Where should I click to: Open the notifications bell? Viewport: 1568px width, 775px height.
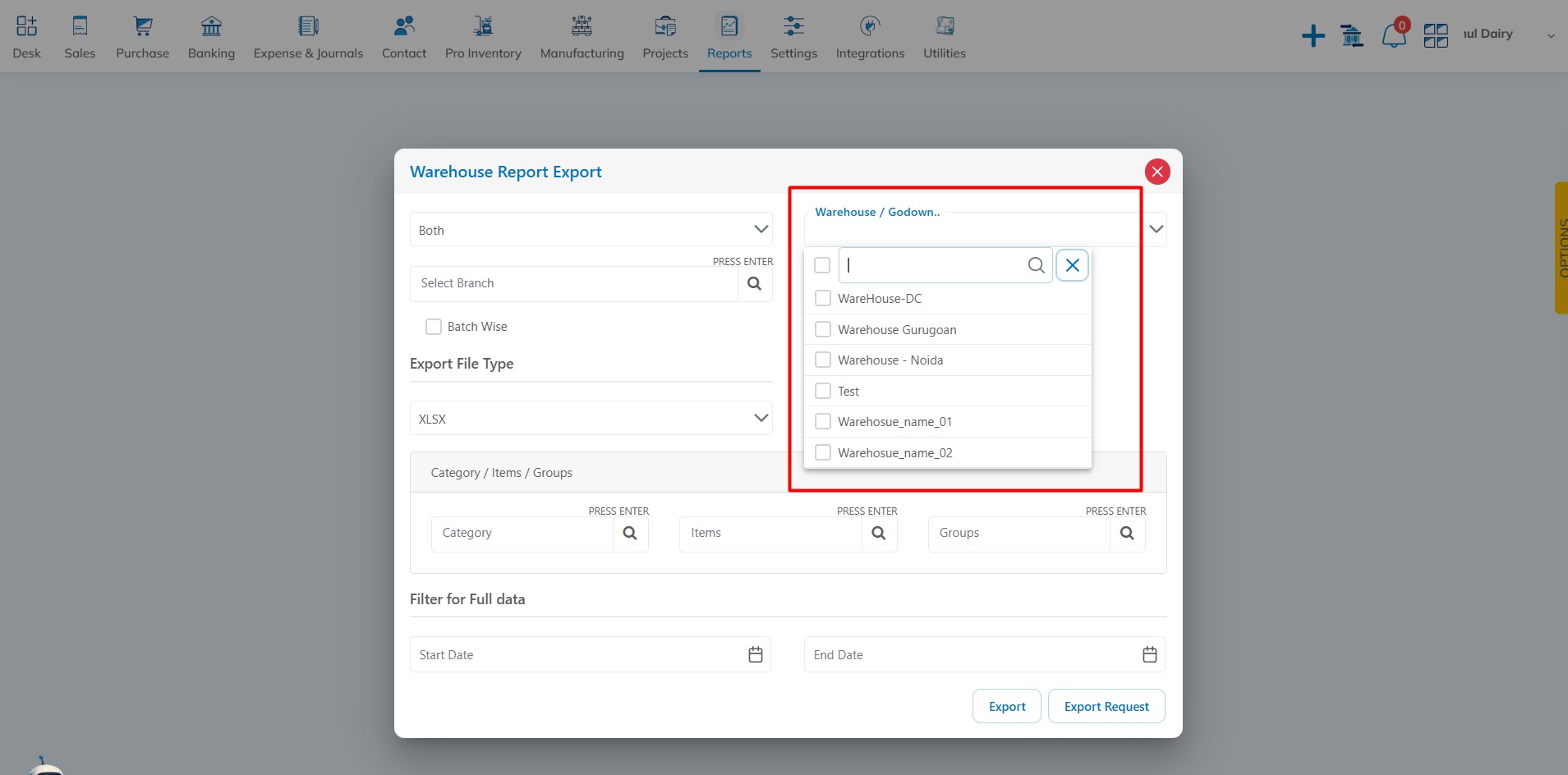[x=1394, y=35]
